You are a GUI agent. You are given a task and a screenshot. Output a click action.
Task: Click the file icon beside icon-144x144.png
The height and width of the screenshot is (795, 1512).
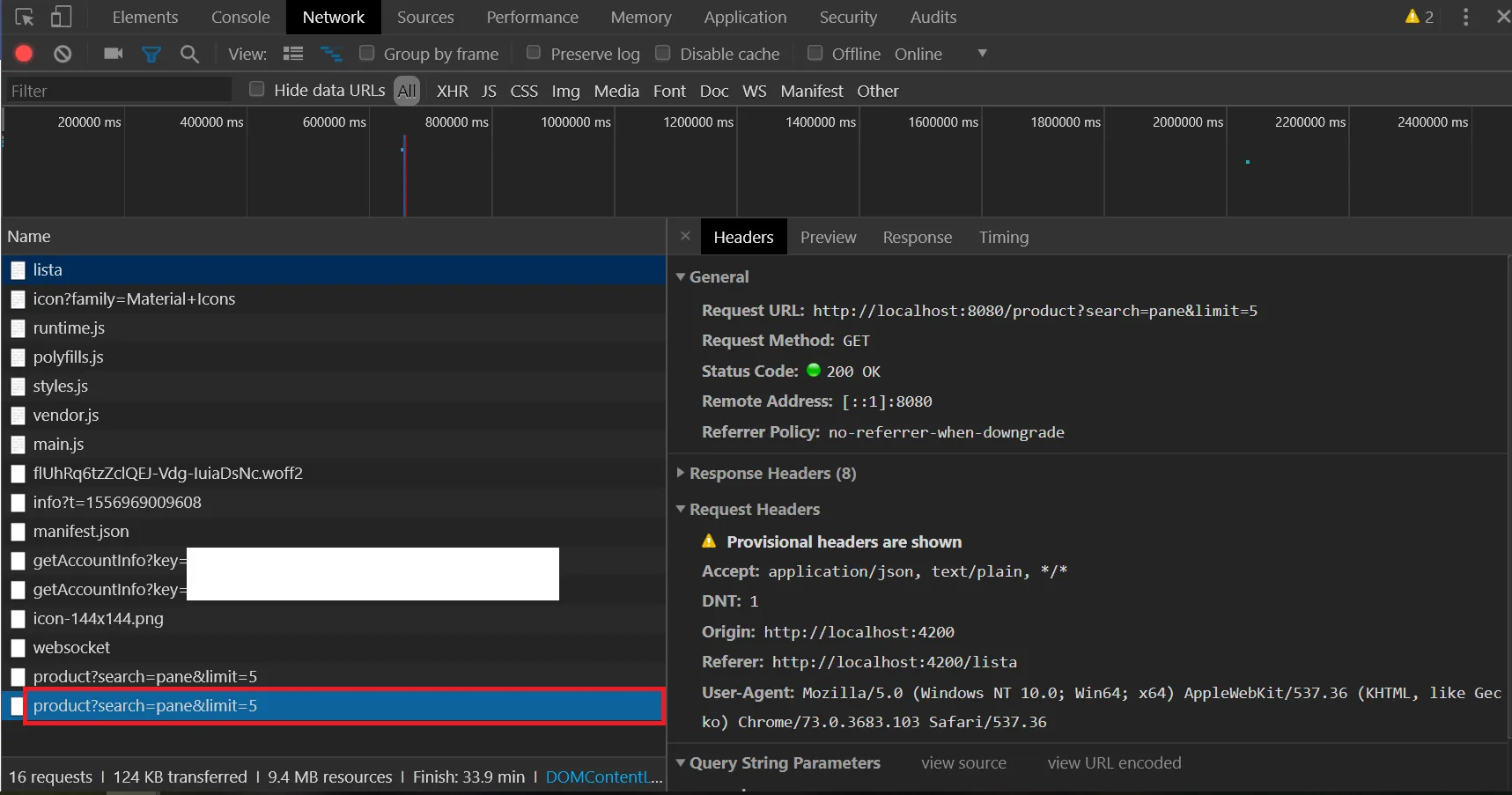pyautogui.click(x=18, y=619)
